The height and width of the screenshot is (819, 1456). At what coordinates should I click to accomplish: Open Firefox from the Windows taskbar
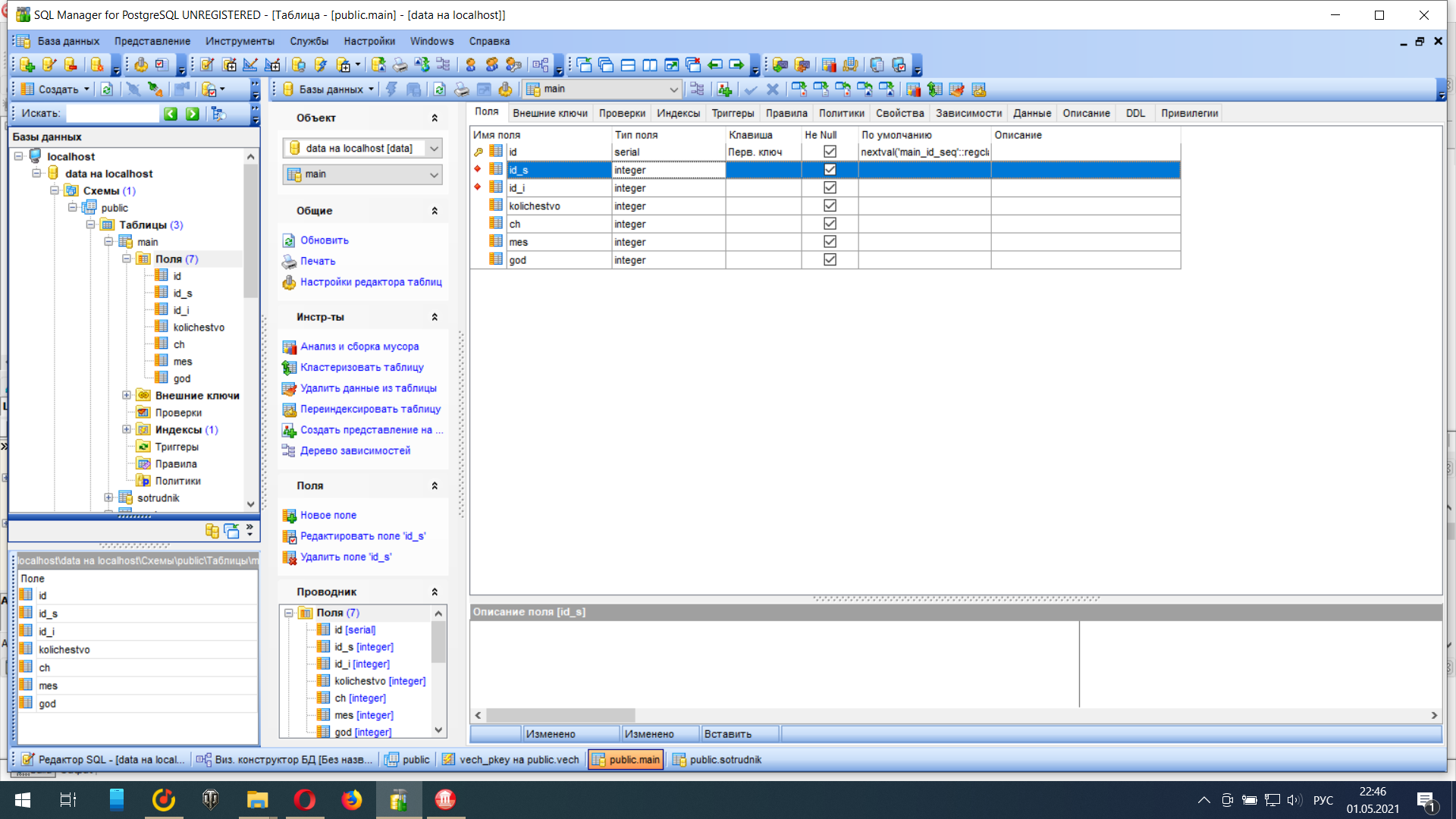[351, 799]
